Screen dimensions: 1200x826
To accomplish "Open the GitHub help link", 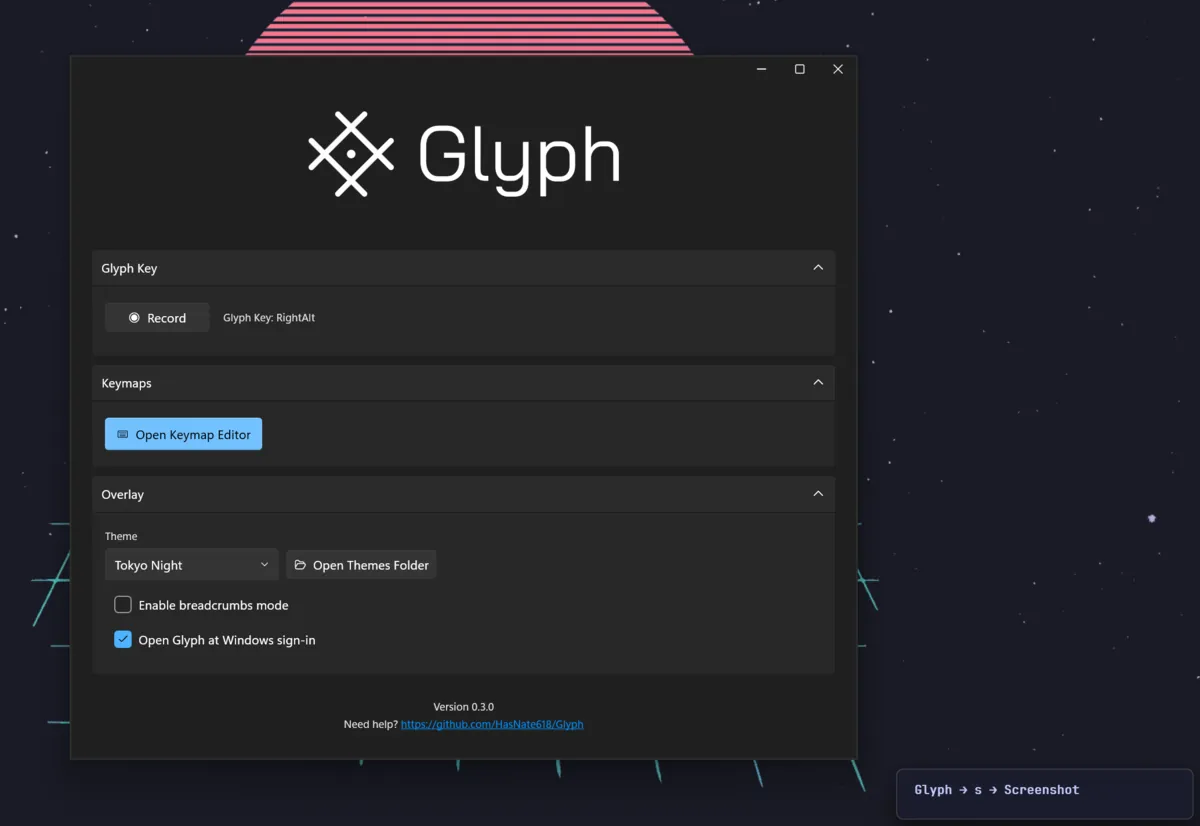I will tap(492, 724).
